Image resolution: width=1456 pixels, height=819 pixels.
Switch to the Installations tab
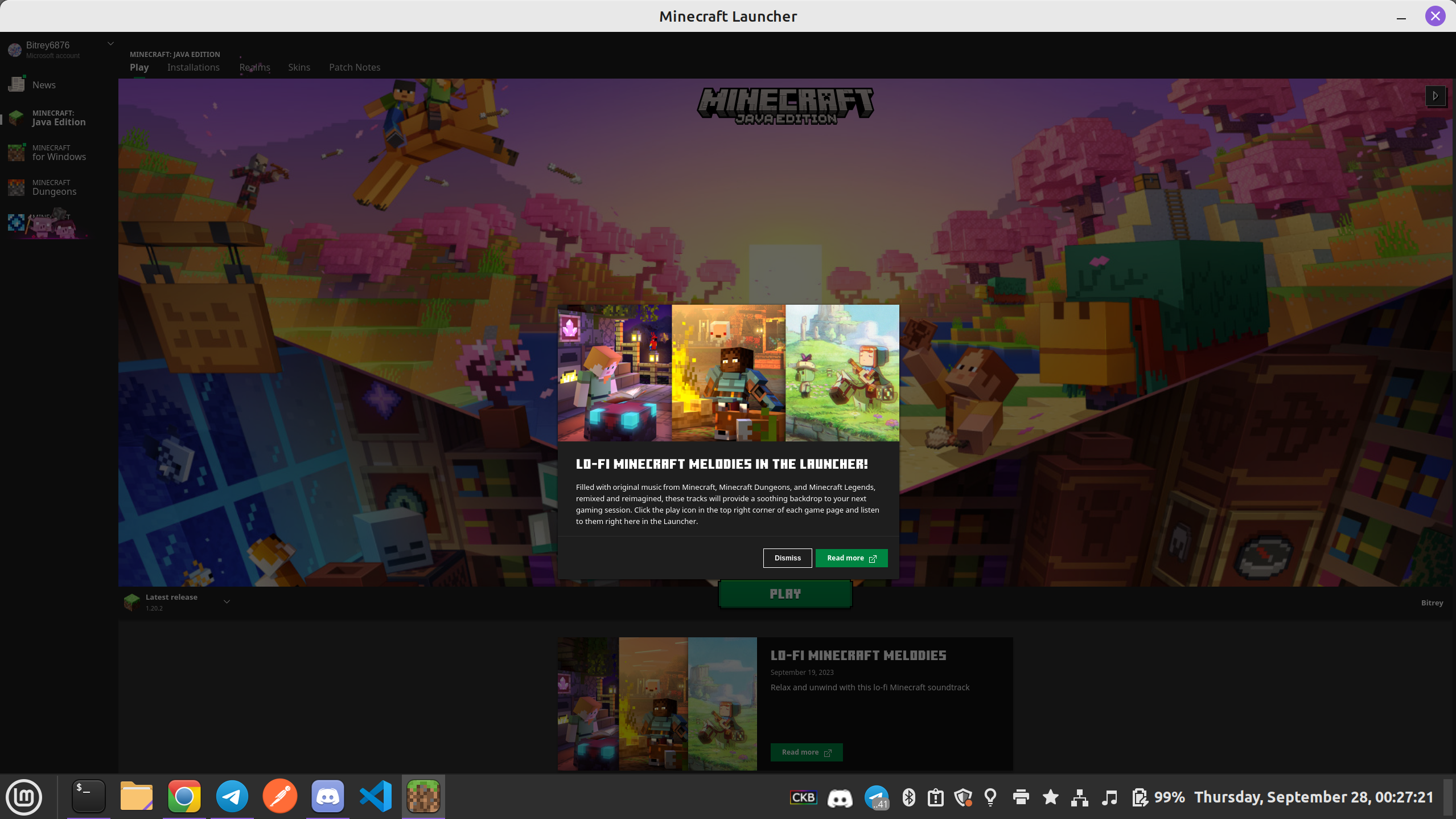point(193,67)
